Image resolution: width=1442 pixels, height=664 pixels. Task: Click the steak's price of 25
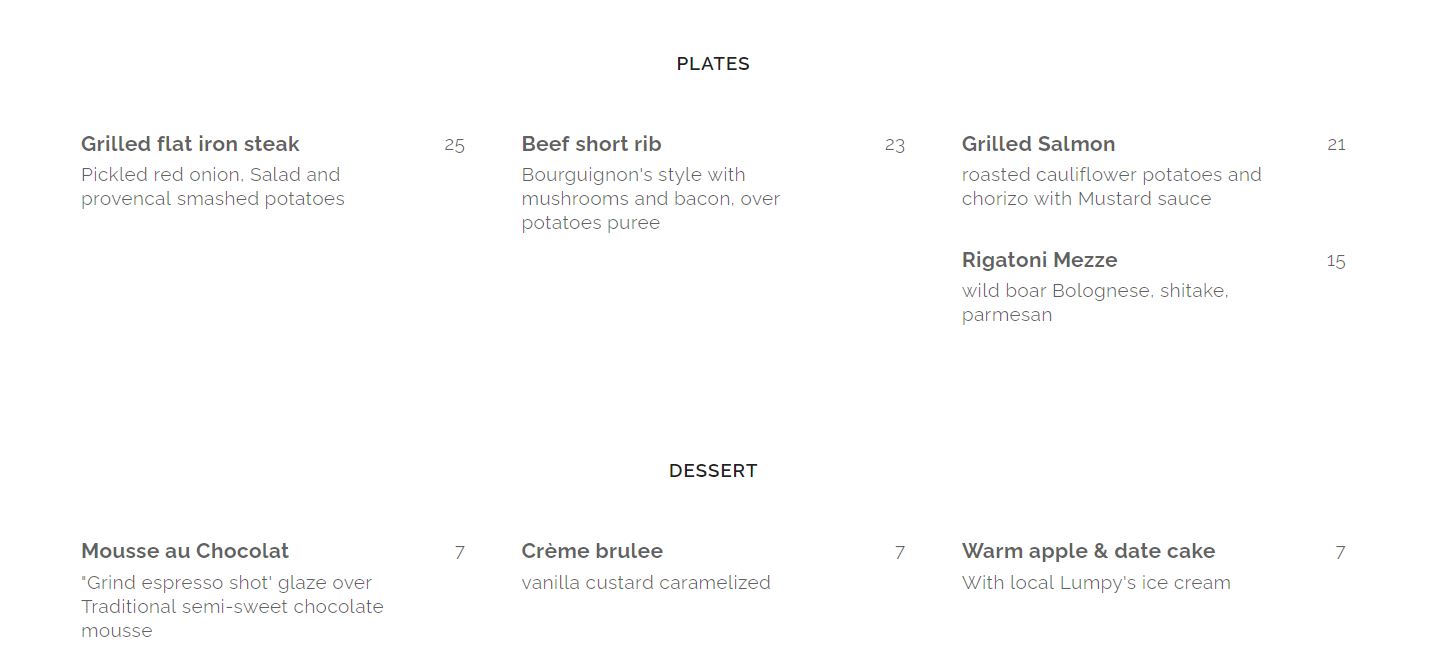tap(454, 145)
